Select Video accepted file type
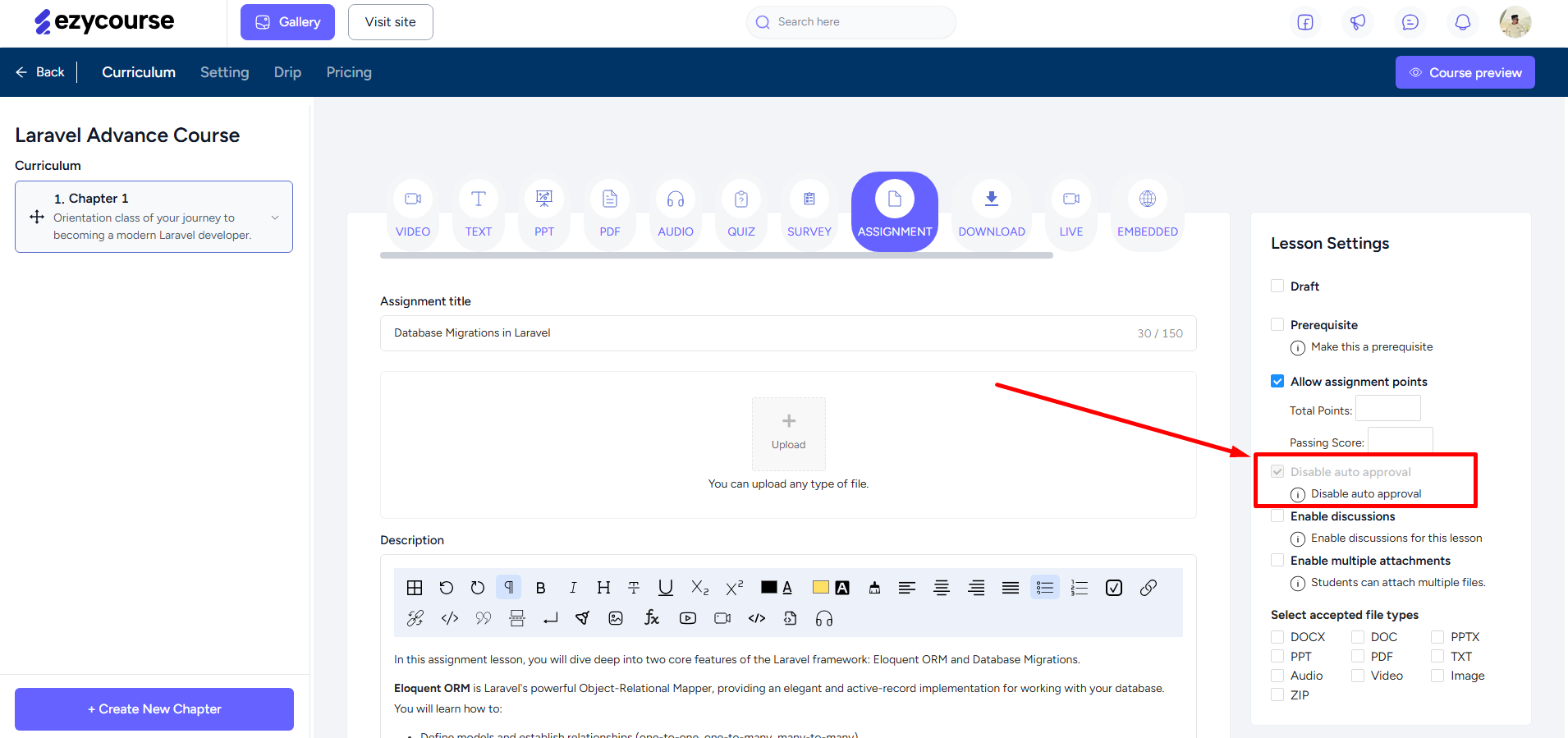 click(x=1358, y=676)
